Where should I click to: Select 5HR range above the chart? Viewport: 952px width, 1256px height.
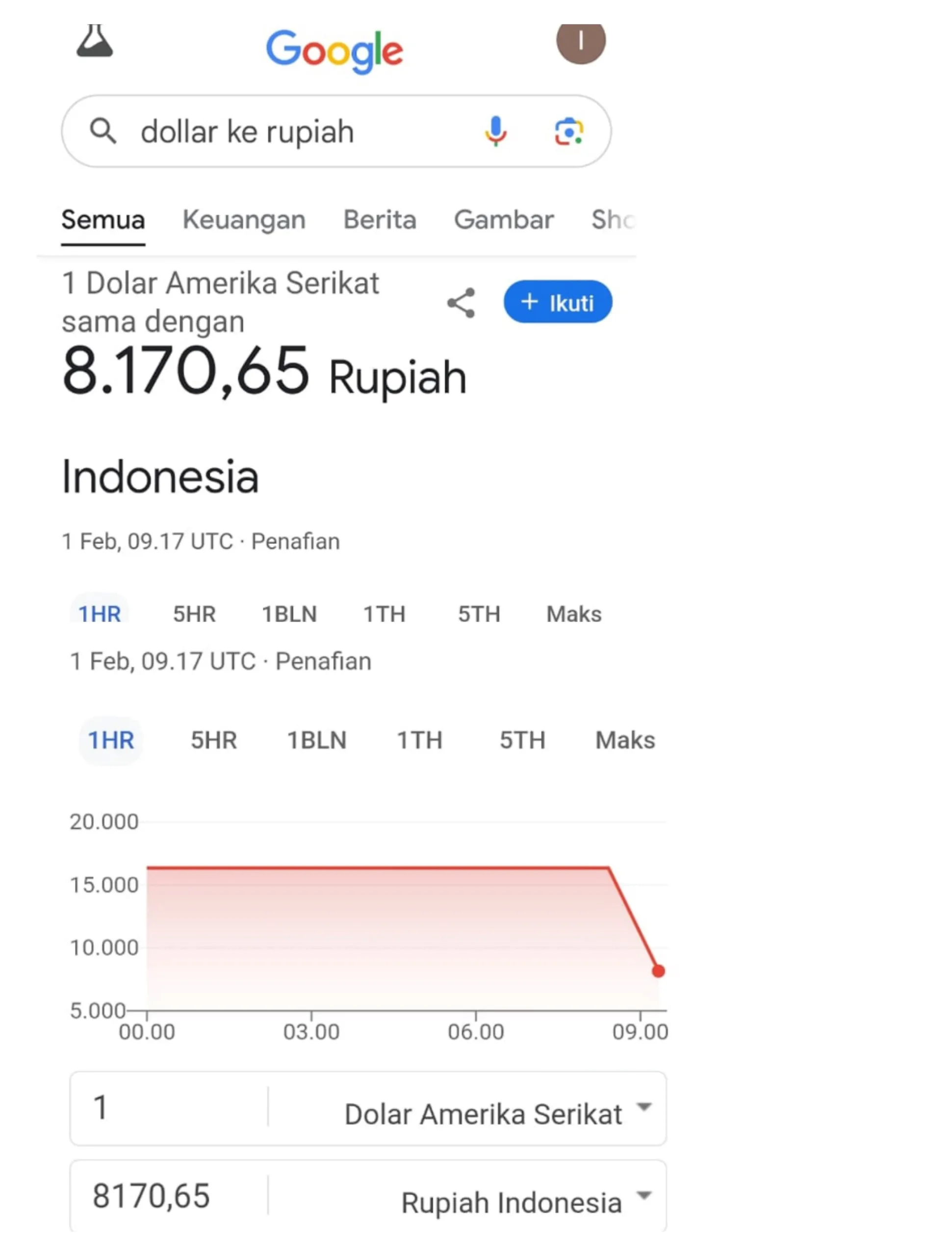(213, 740)
